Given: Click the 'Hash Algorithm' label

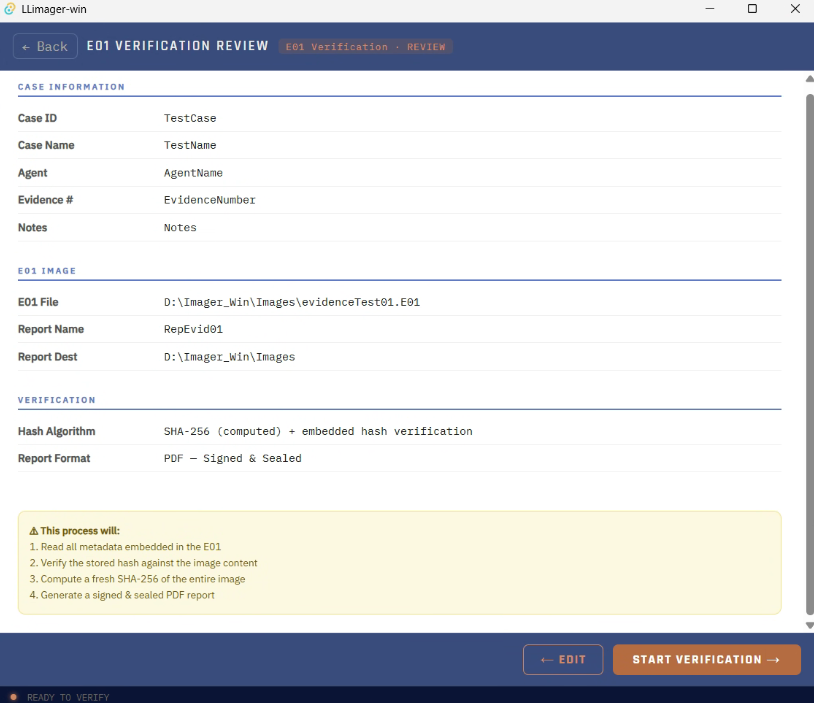Looking at the screenshot, I should click(57, 431).
